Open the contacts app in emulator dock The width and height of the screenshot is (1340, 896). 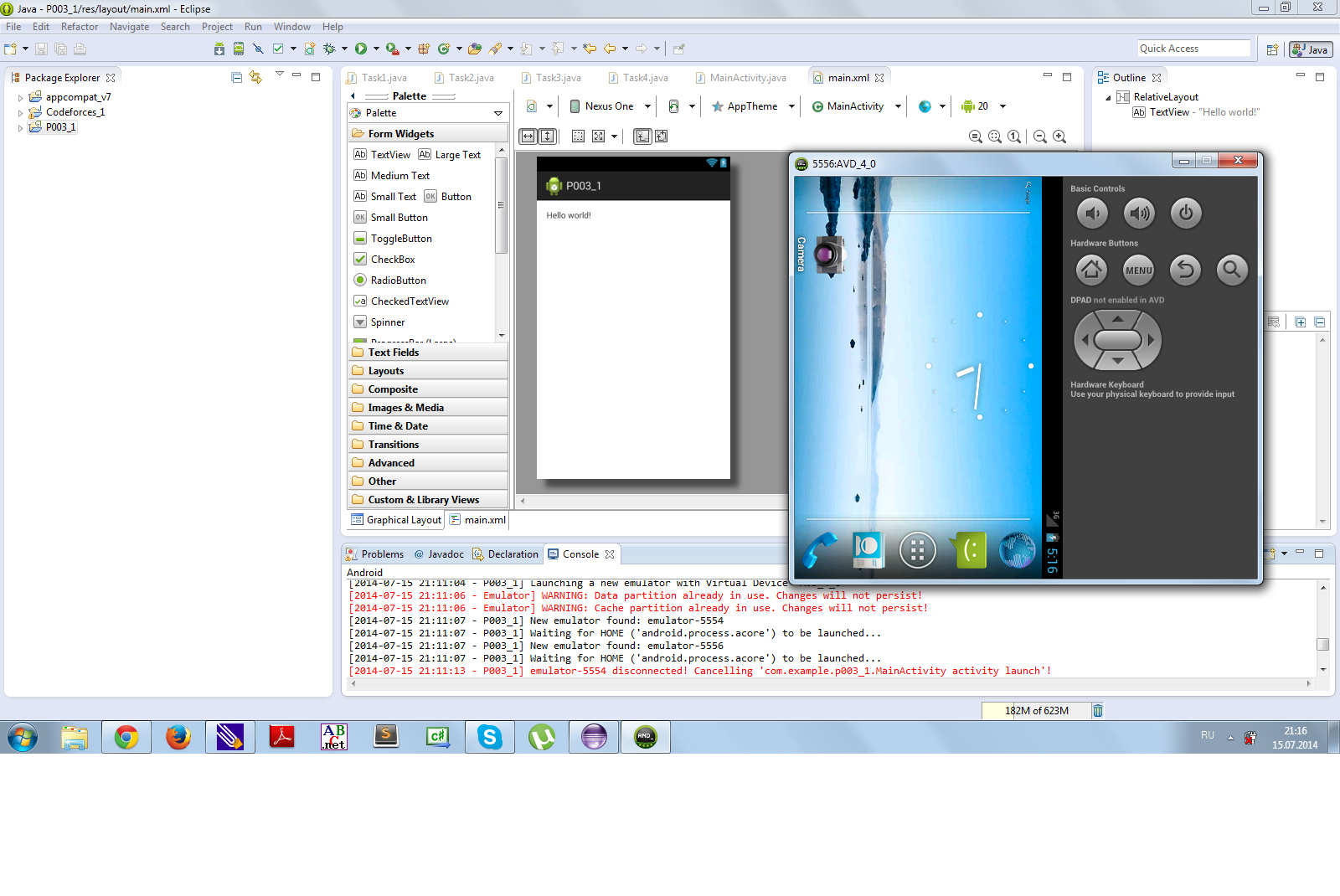tap(868, 551)
